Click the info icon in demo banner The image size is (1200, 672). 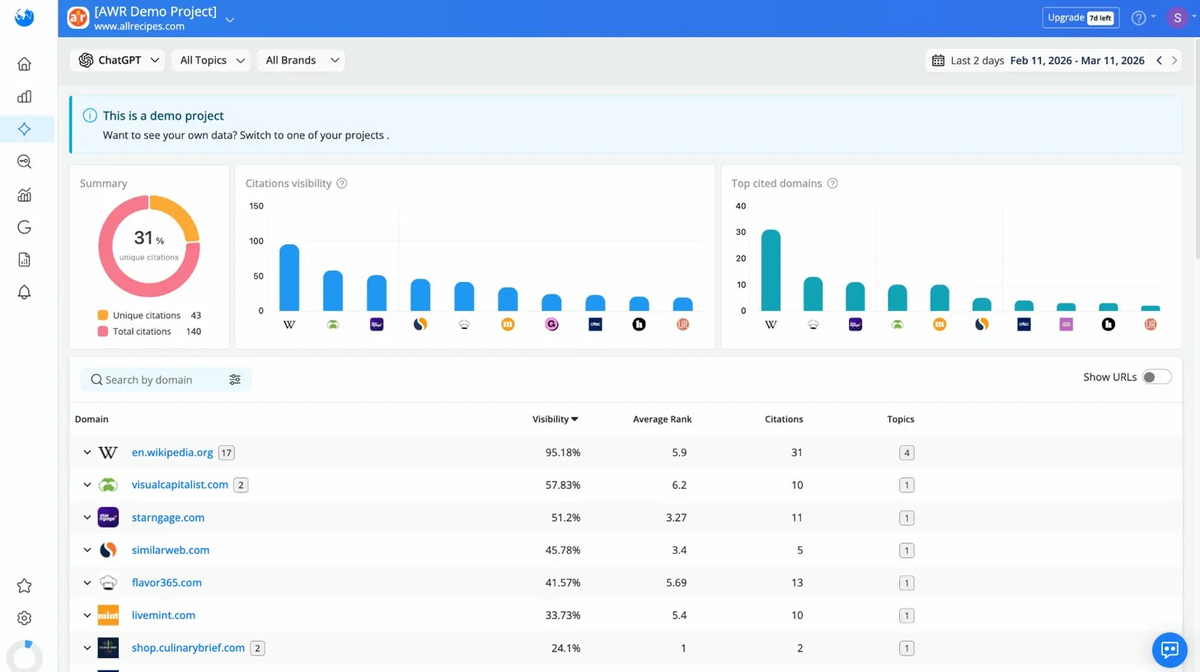point(90,116)
